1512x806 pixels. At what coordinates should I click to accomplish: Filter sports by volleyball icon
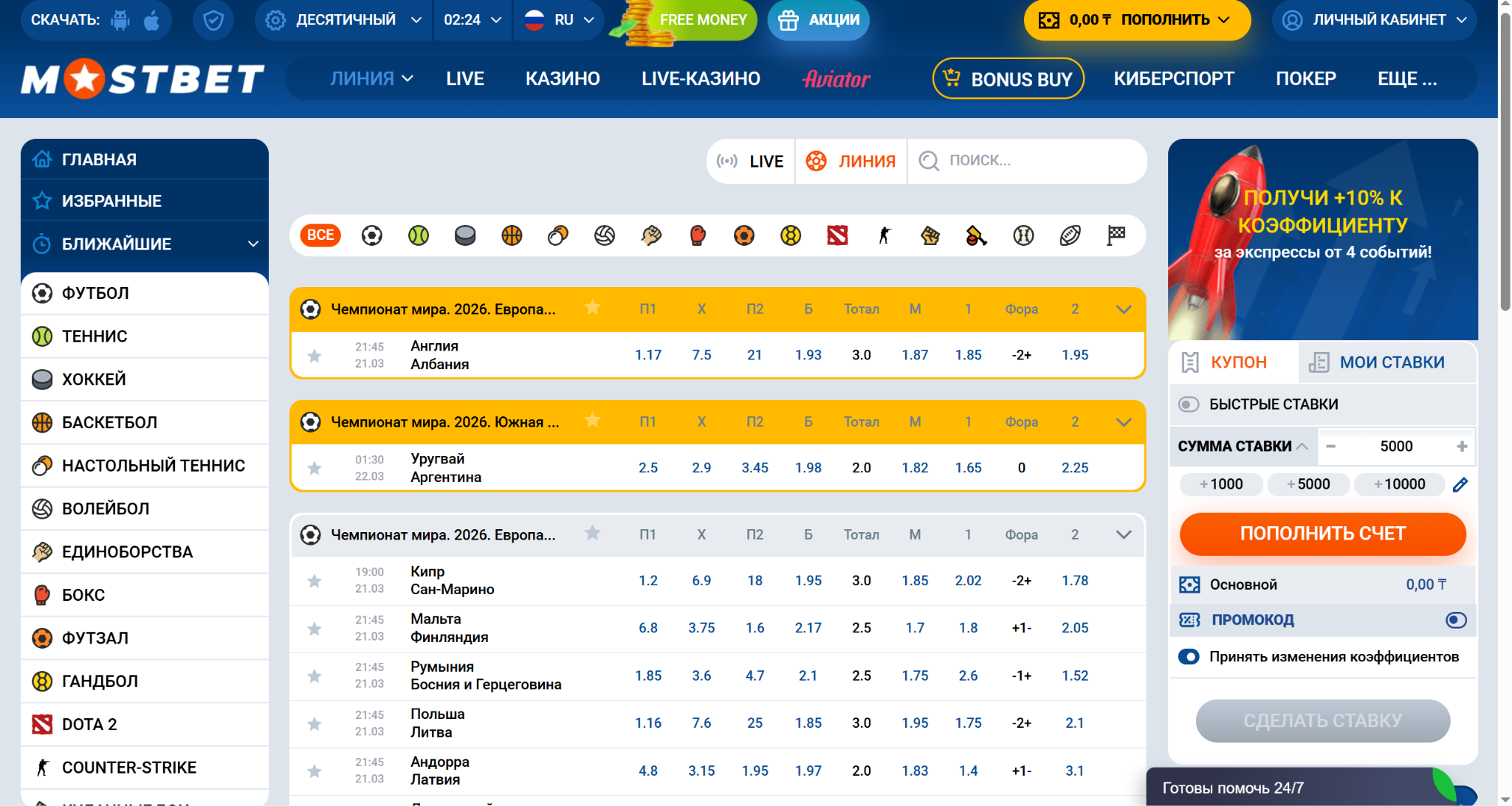point(605,235)
